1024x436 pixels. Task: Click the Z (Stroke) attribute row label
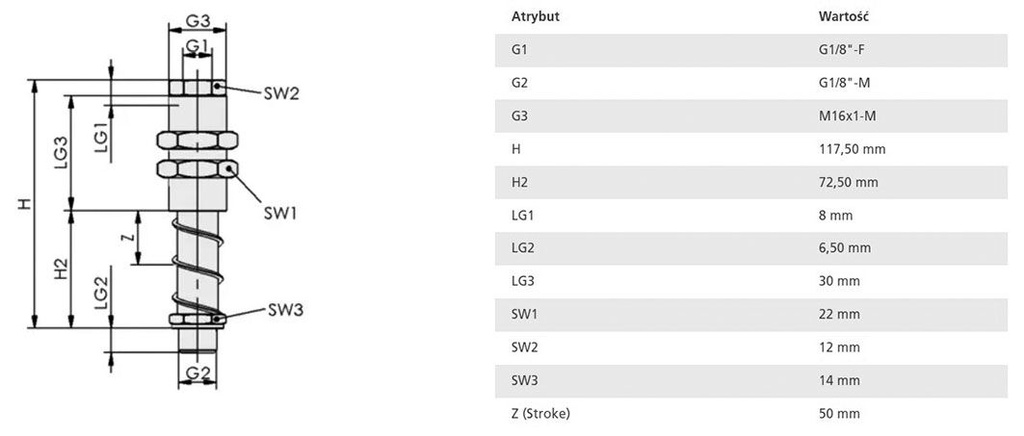pos(540,413)
